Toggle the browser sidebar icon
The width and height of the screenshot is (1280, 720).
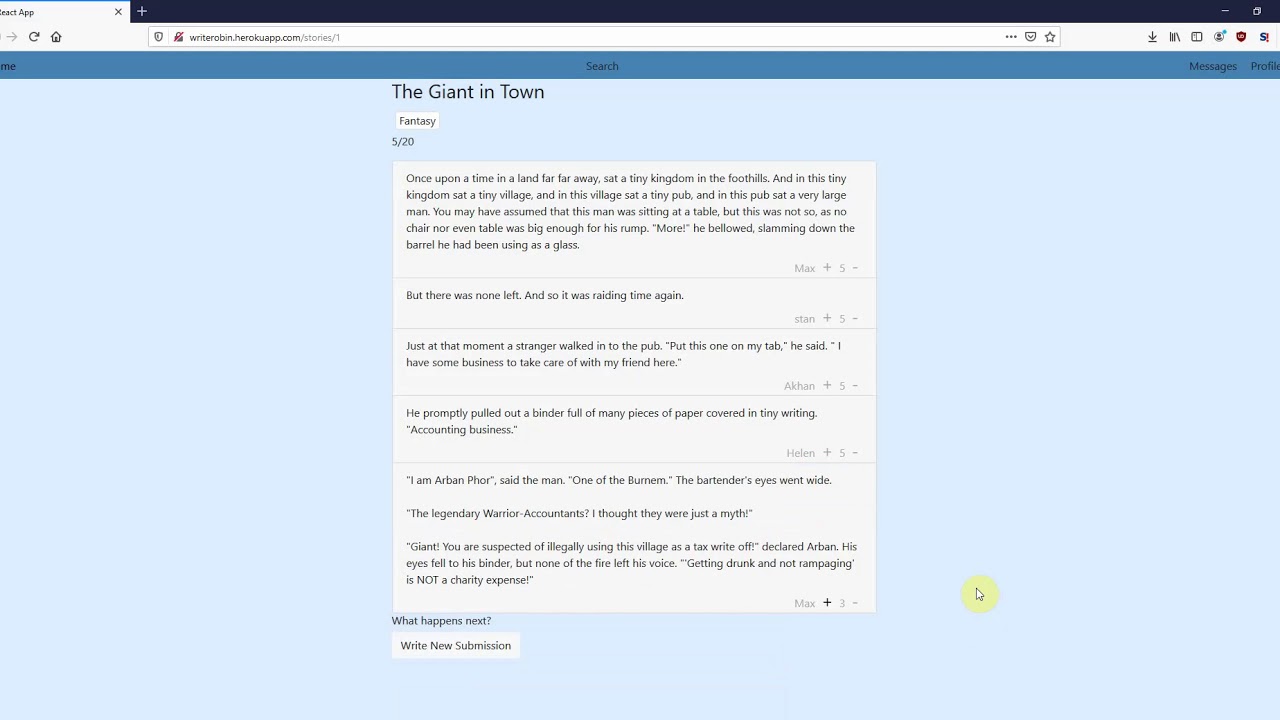pos(1197,37)
